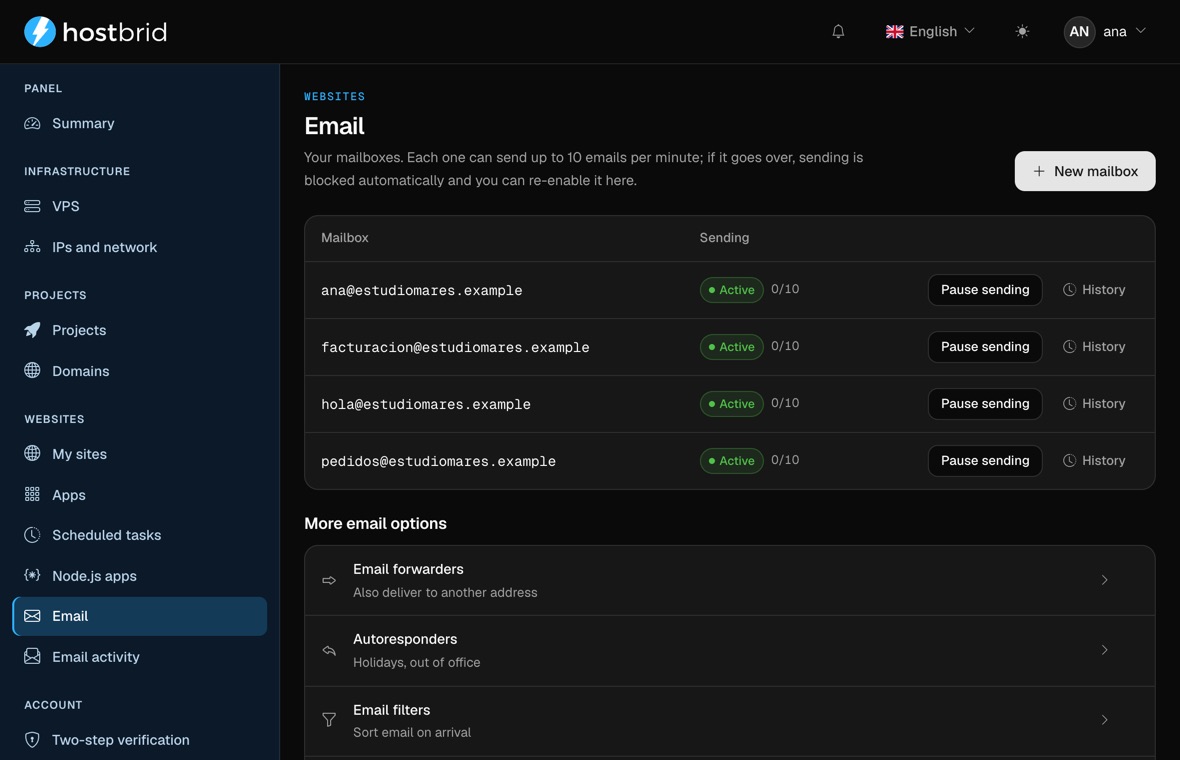Select the ana@estudiomares.example mailbox text

pos(421,290)
